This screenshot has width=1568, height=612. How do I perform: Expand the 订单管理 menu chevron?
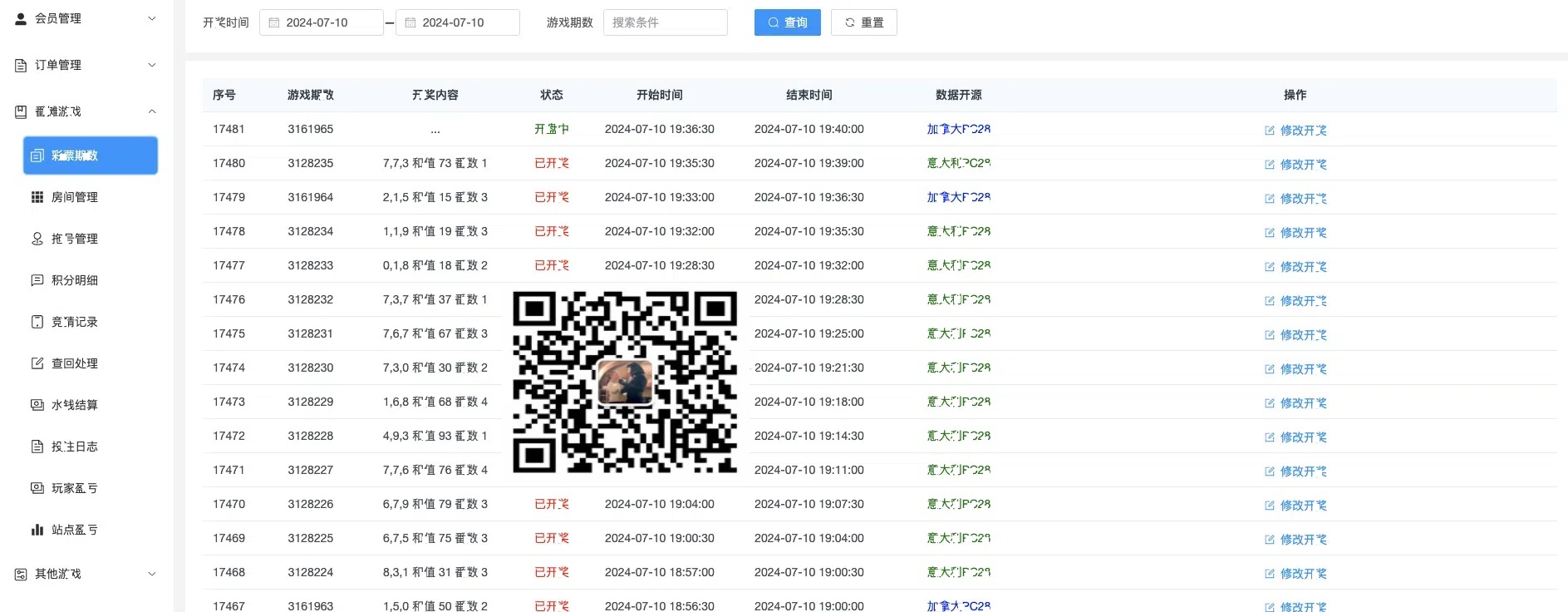(x=152, y=65)
